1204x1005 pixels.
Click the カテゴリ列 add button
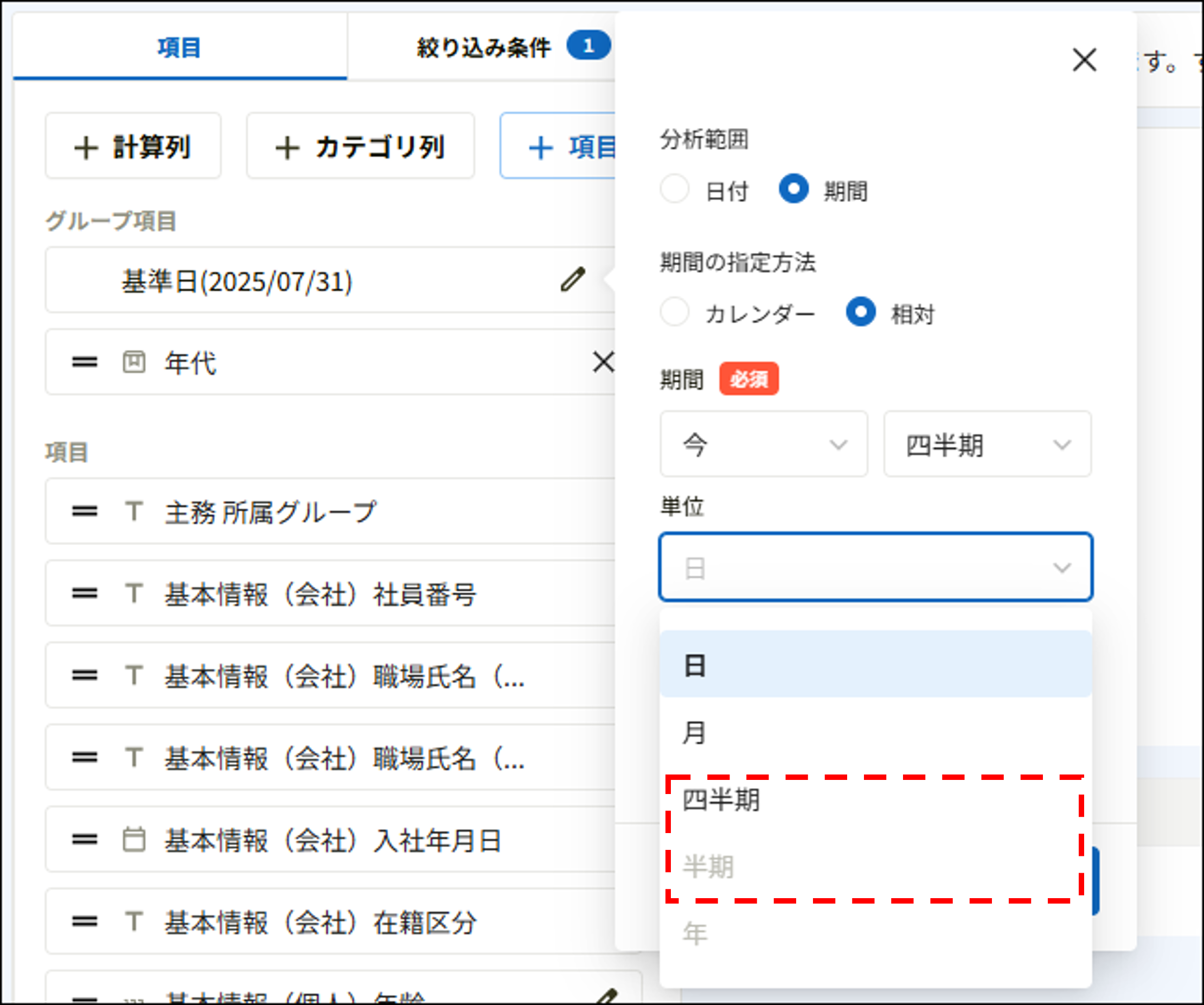tap(360, 147)
